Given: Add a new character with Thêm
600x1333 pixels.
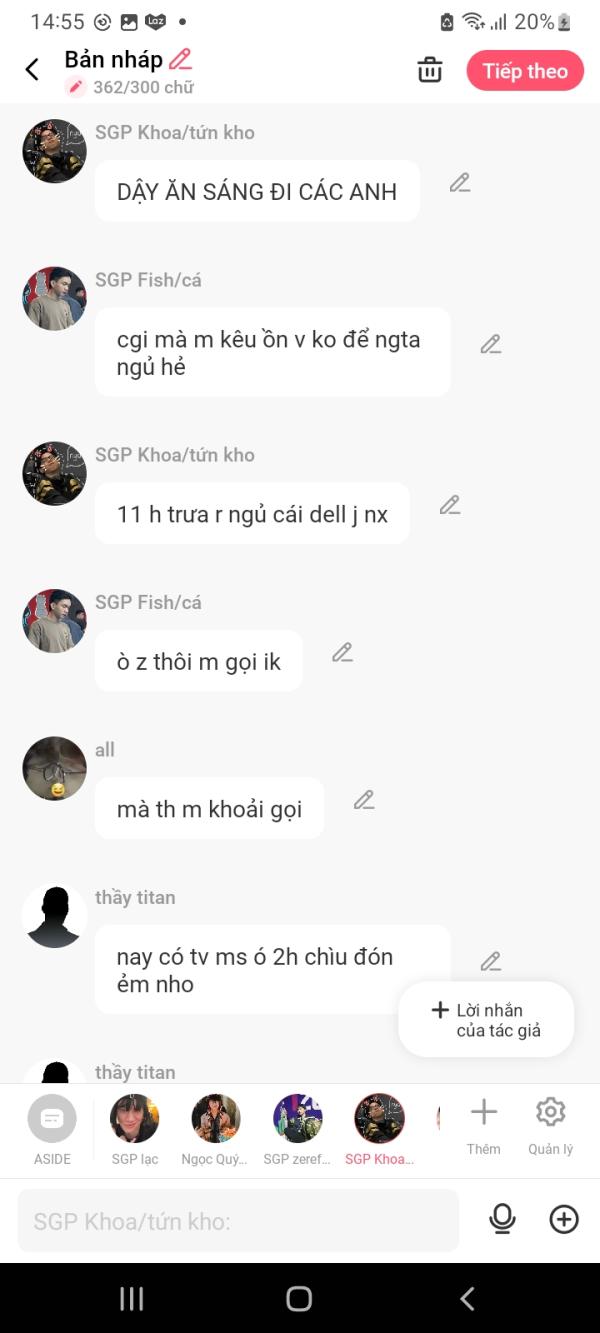Looking at the screenshot, I should pos(484,1127).
